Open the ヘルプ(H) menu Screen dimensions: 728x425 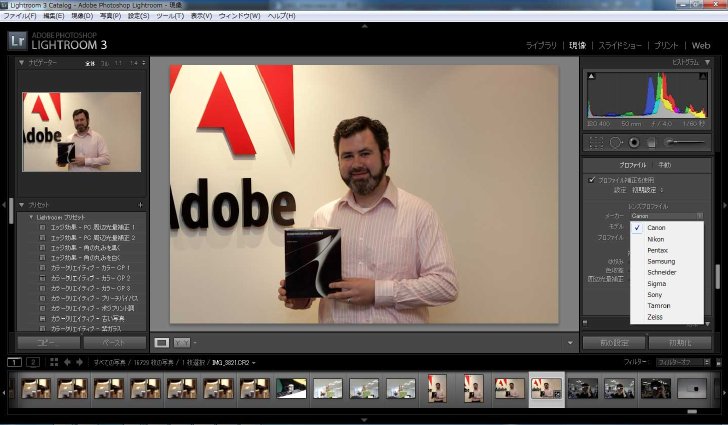281,16
